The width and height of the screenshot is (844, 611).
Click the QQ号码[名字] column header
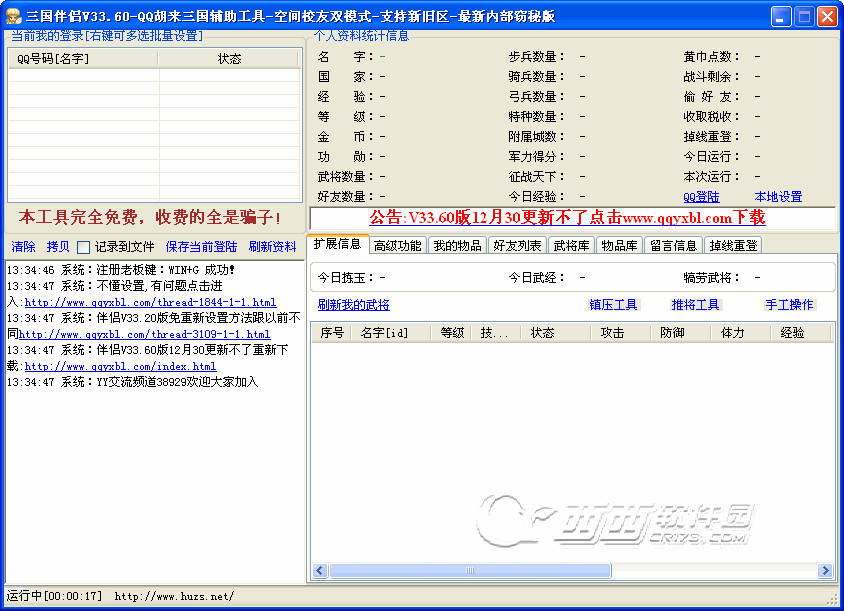(x=83, y=59)
